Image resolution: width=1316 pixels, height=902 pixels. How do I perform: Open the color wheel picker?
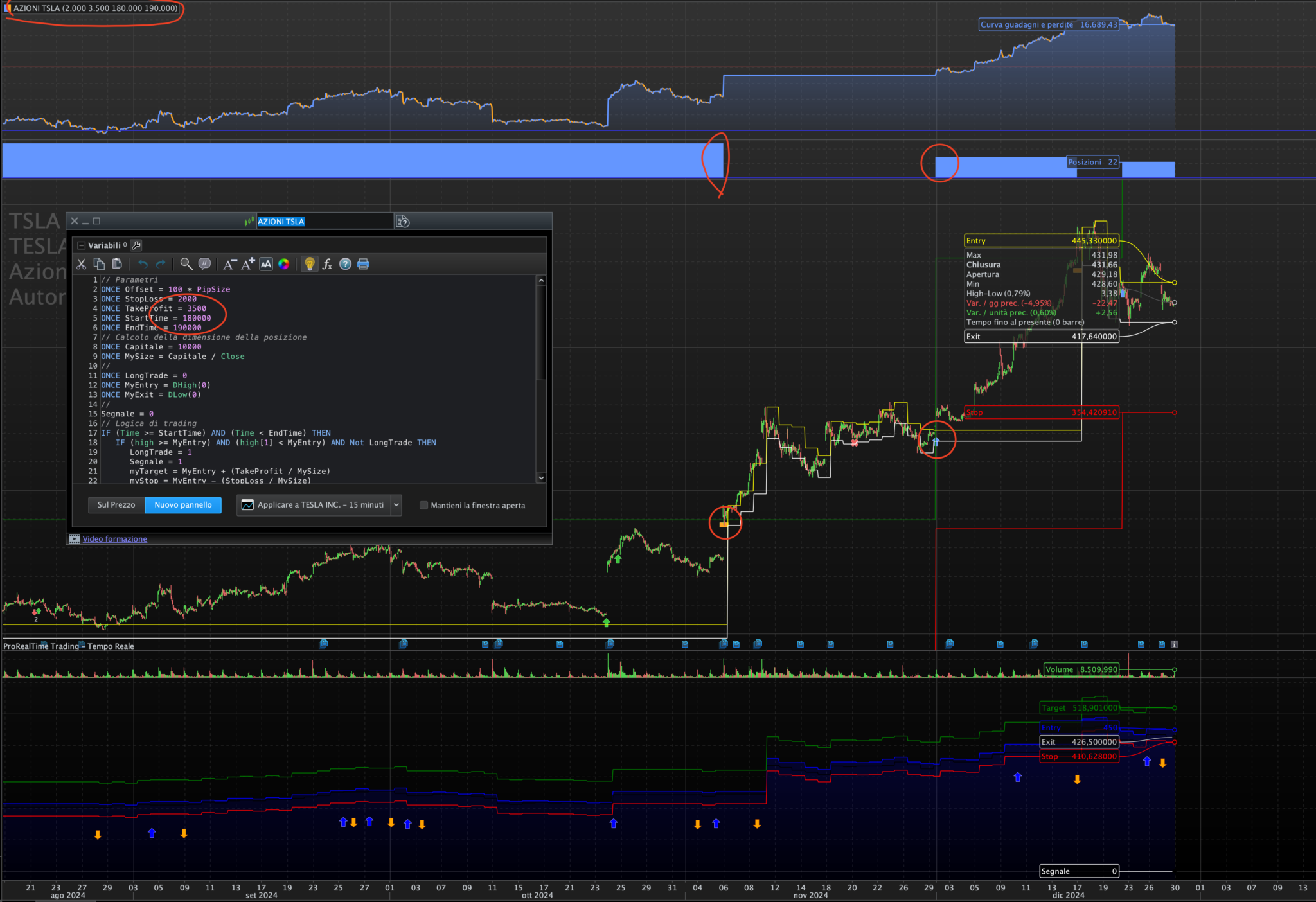(x=283, y=264)
